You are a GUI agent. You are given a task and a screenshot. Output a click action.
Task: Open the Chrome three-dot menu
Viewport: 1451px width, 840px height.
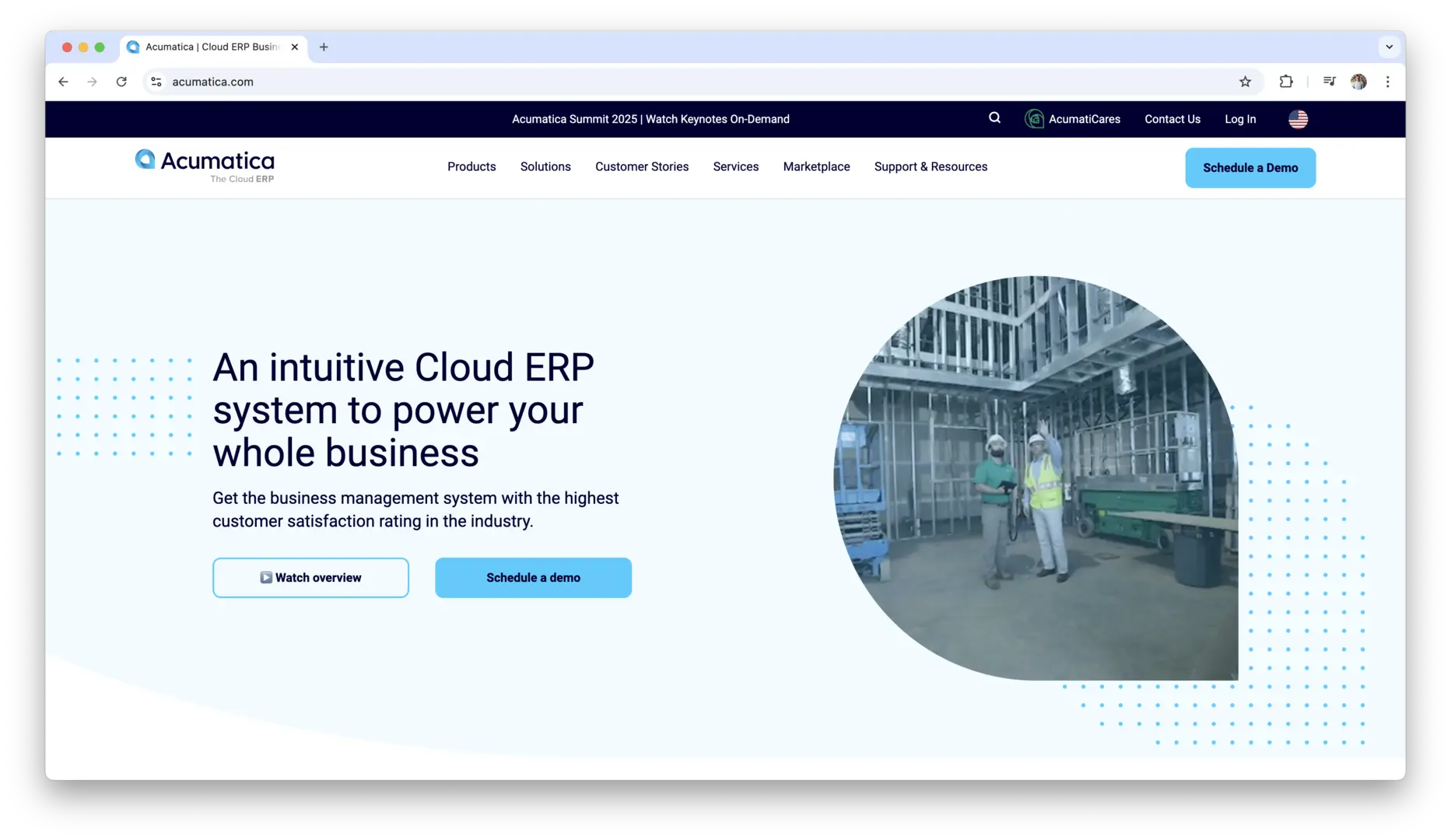1387,82
